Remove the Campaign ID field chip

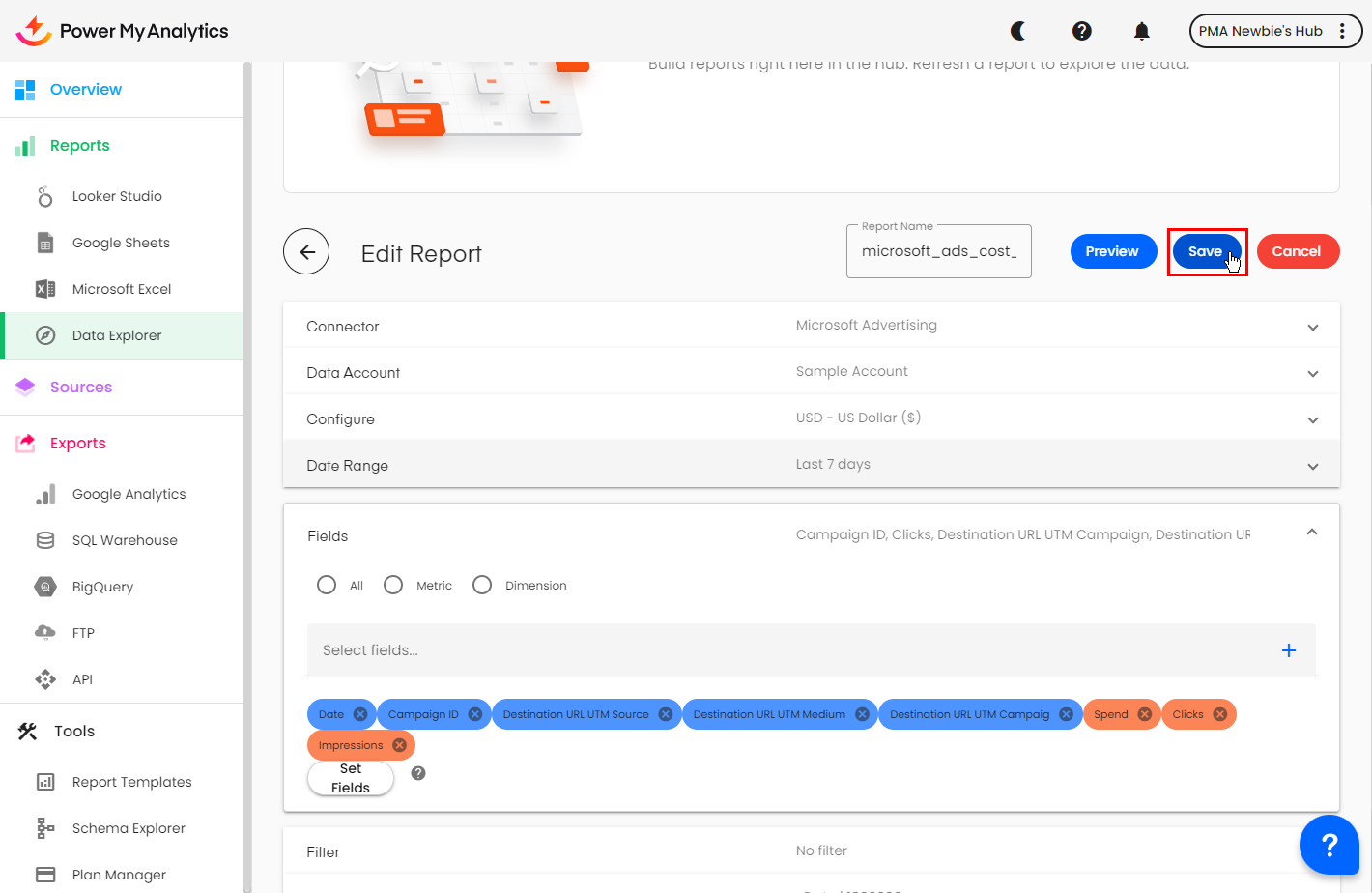click(474, 714)
